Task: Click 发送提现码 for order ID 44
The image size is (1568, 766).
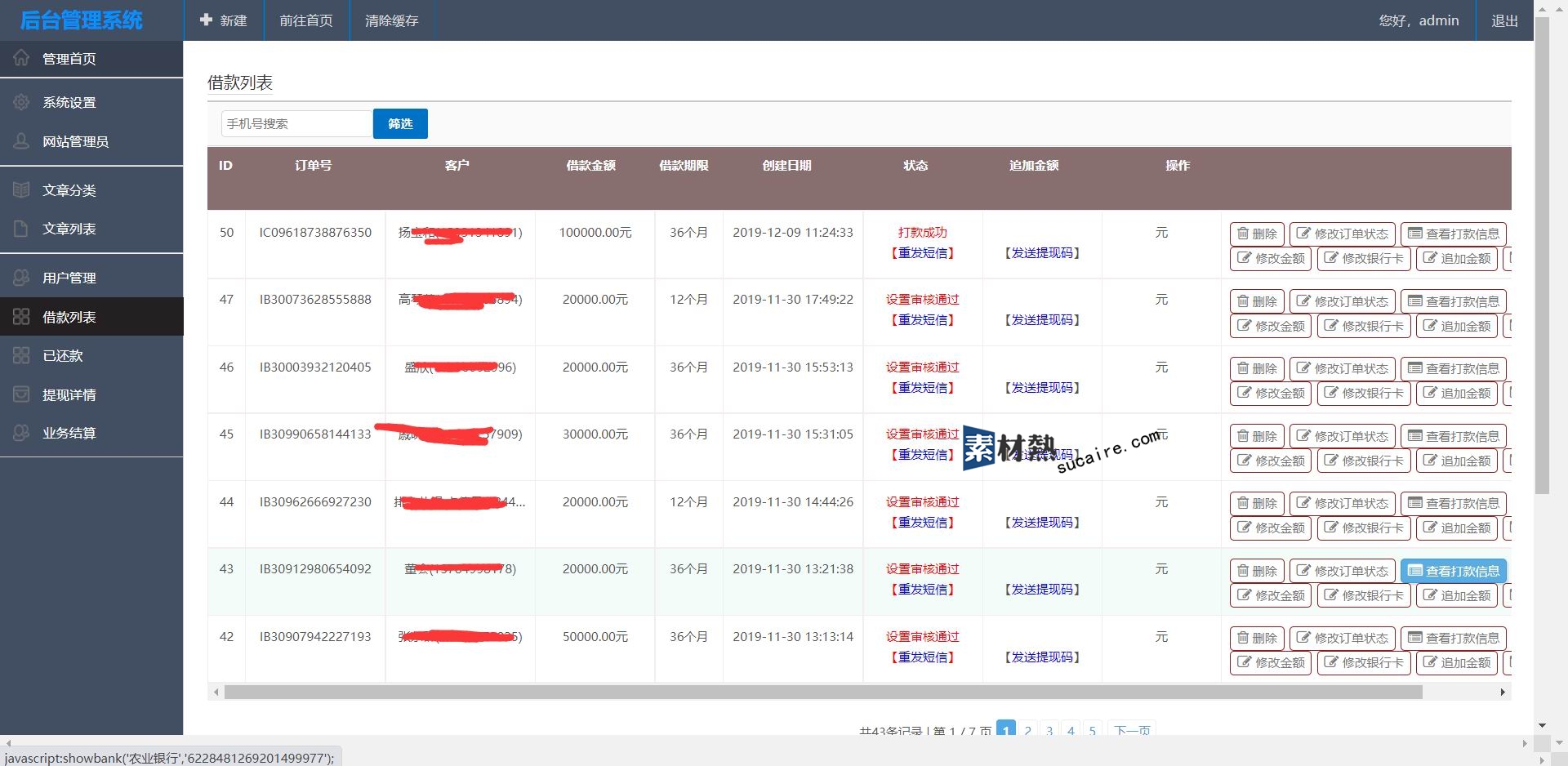Action: 1042,523
